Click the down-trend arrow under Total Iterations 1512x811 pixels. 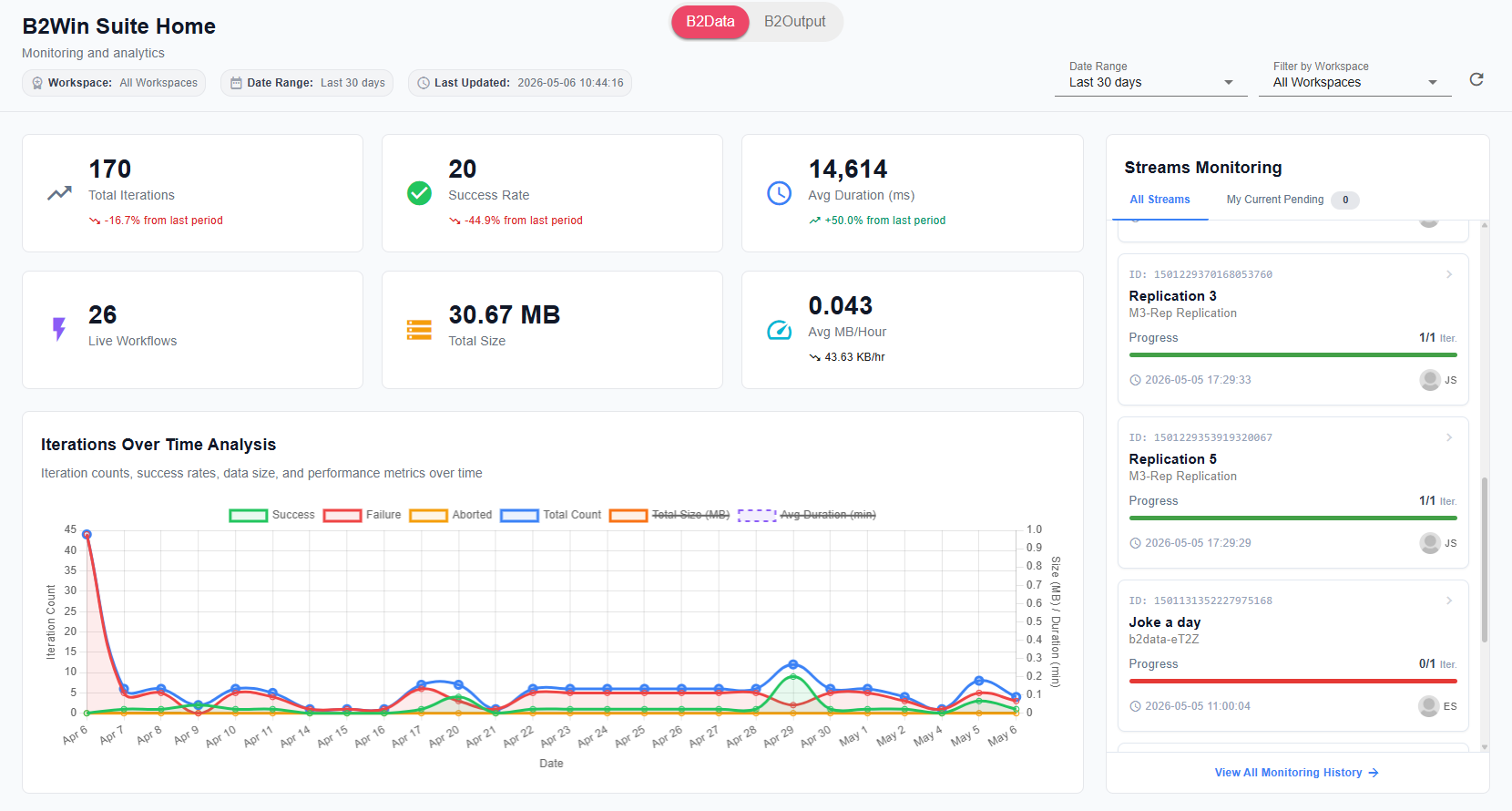(95, 221)
